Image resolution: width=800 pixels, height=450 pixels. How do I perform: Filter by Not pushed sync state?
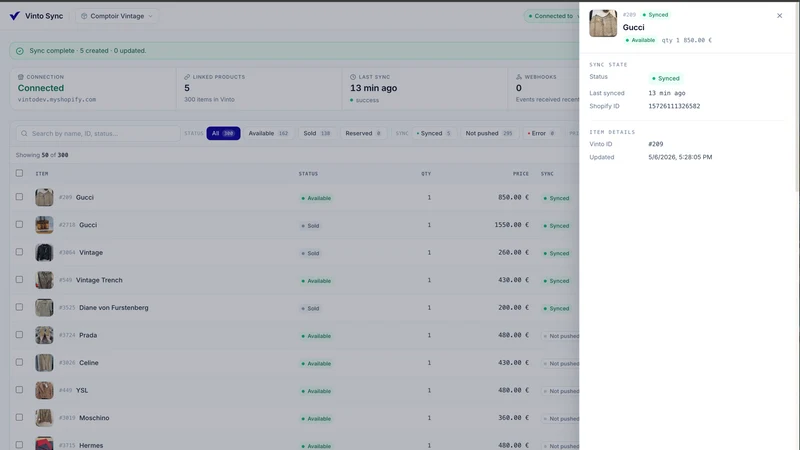489,133
